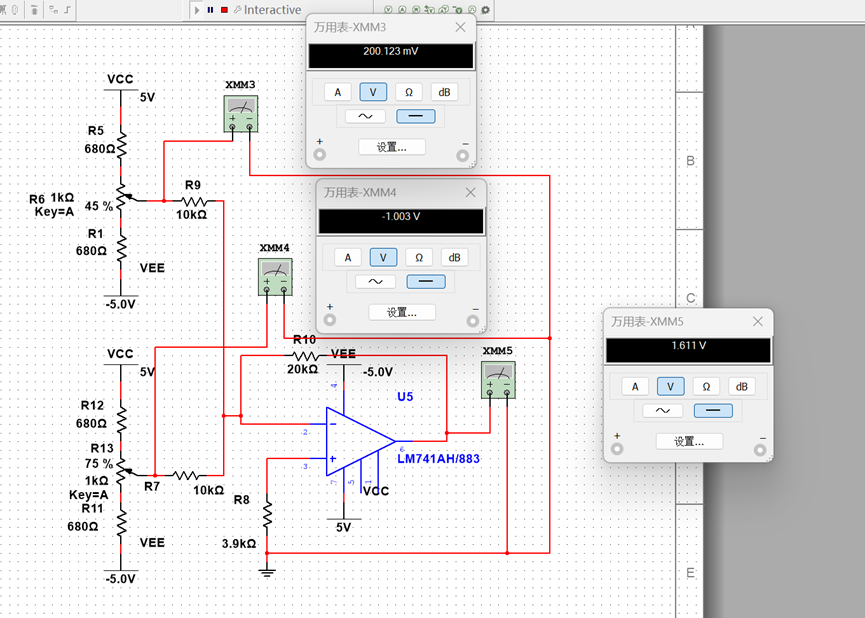This screenshot has width=865, height=618.
Task: Select the voltage probe icon in toolbar
Action: (388, 10)
